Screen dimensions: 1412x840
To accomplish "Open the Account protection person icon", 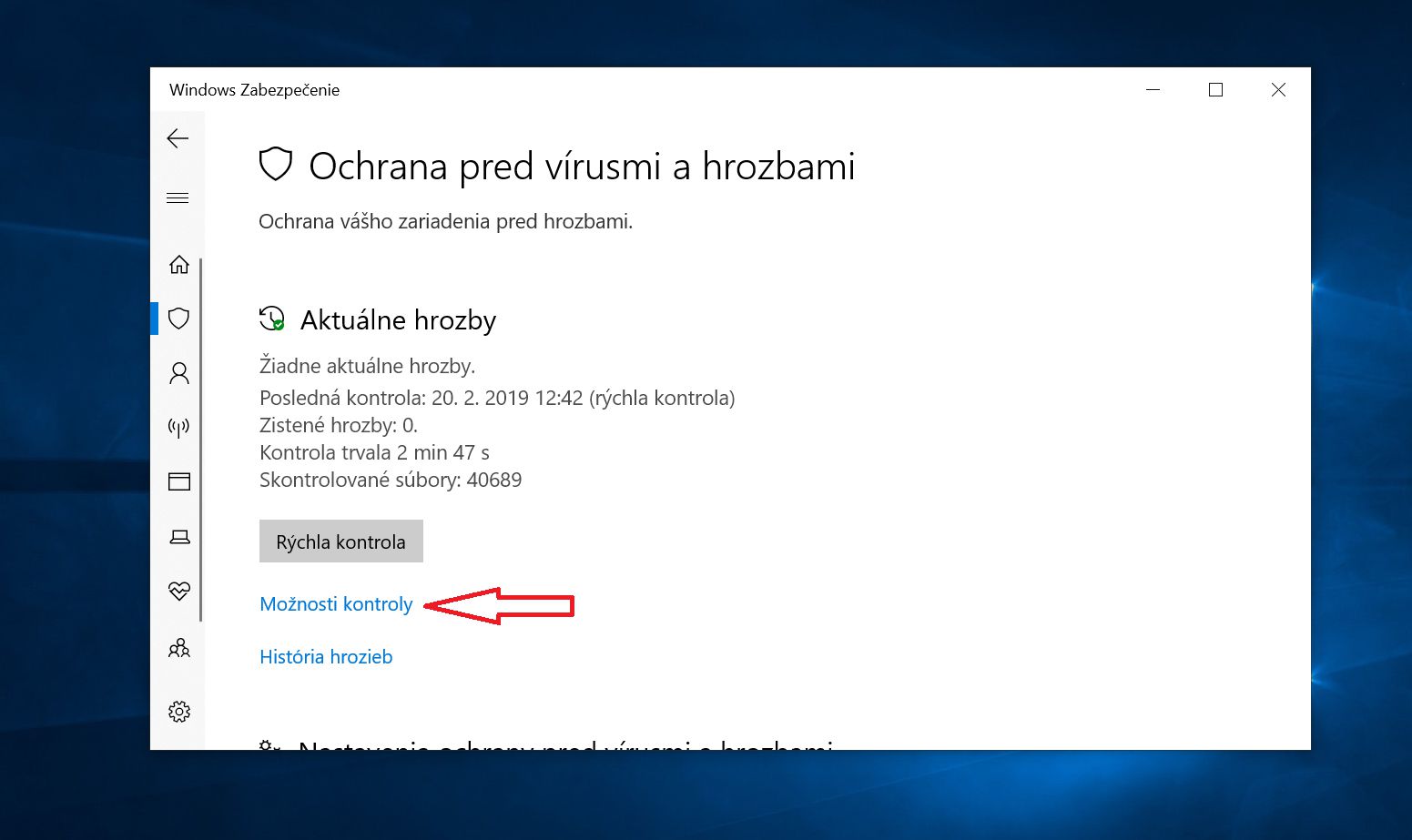I will click(179, 373).
